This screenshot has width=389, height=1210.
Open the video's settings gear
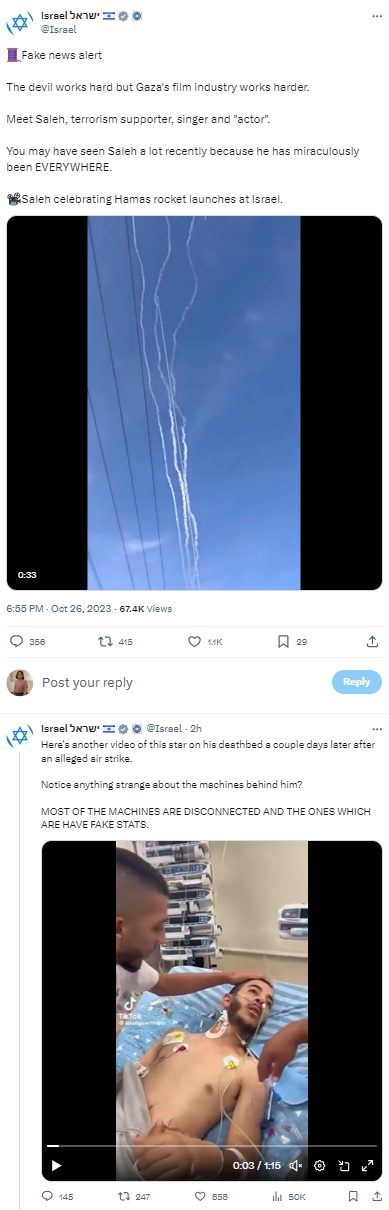[319, 1165]
